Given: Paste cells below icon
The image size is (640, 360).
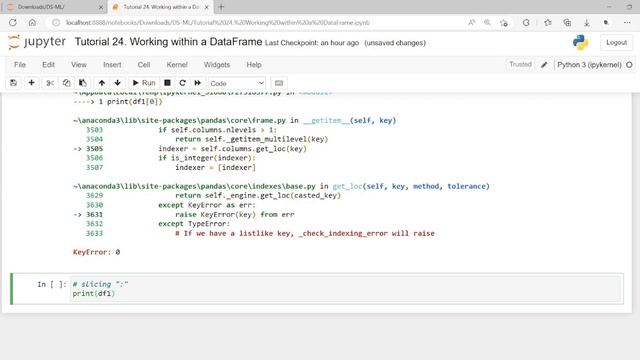Looking at the screenshot, I should 82,83.
